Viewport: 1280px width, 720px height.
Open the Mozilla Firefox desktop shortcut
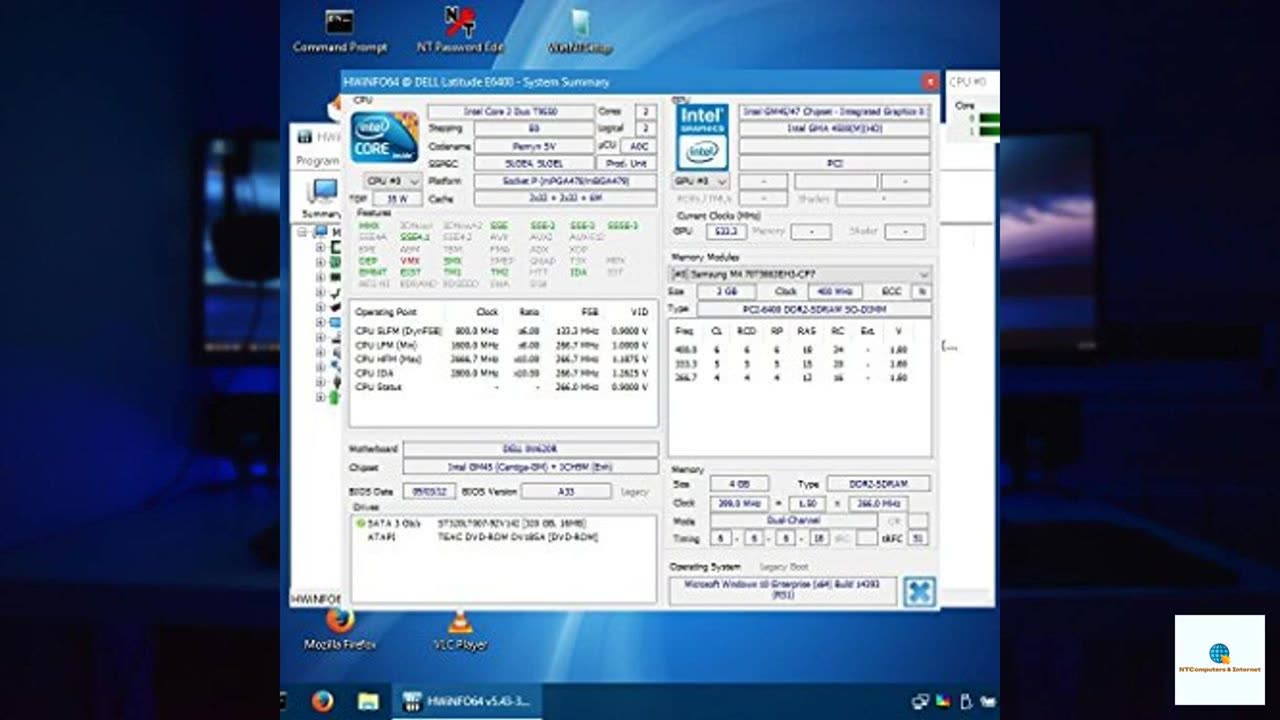coord(340,630)
